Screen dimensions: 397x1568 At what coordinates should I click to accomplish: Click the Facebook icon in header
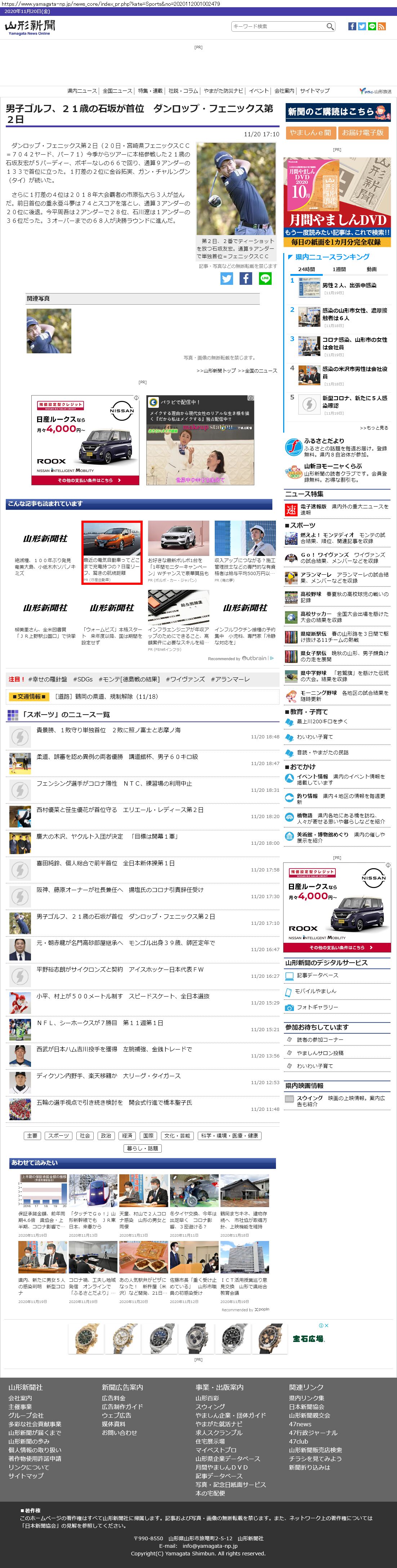(352, 26)
